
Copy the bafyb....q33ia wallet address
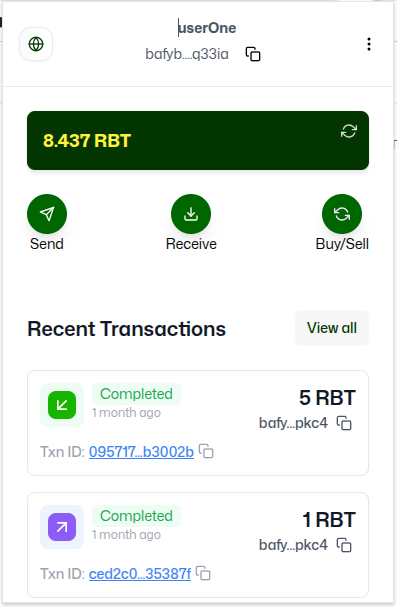[253, 54]
